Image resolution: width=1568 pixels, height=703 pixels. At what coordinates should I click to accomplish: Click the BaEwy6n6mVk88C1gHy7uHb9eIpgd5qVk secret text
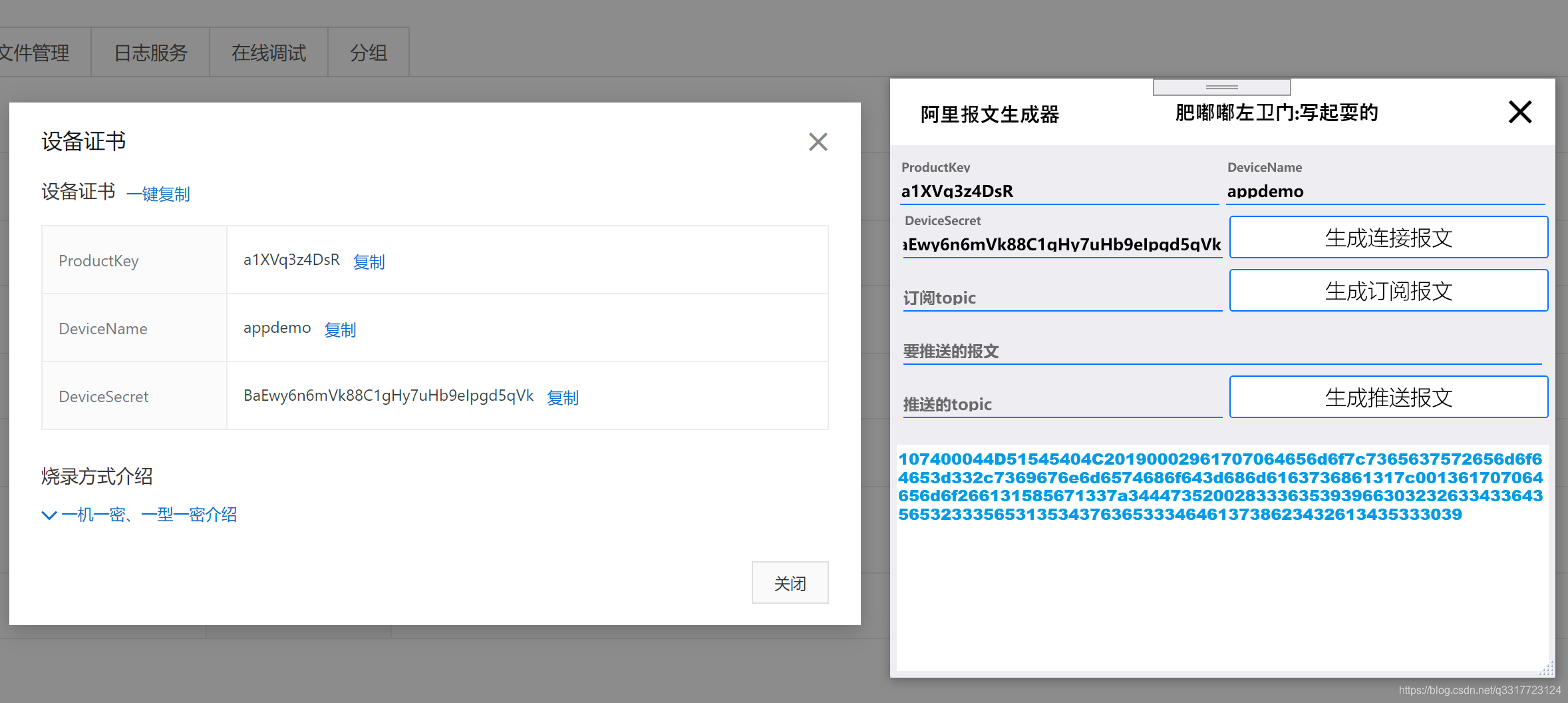(x=389, y=395)
